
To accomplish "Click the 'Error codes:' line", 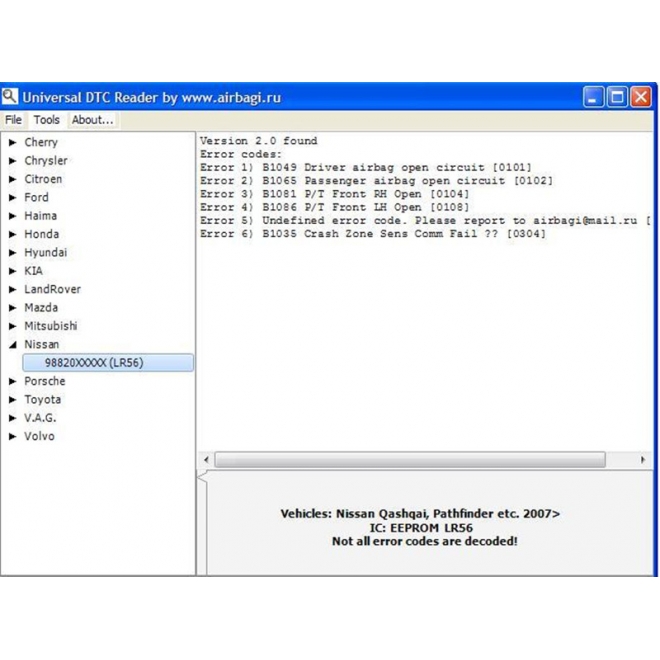I will pos(241,154).
